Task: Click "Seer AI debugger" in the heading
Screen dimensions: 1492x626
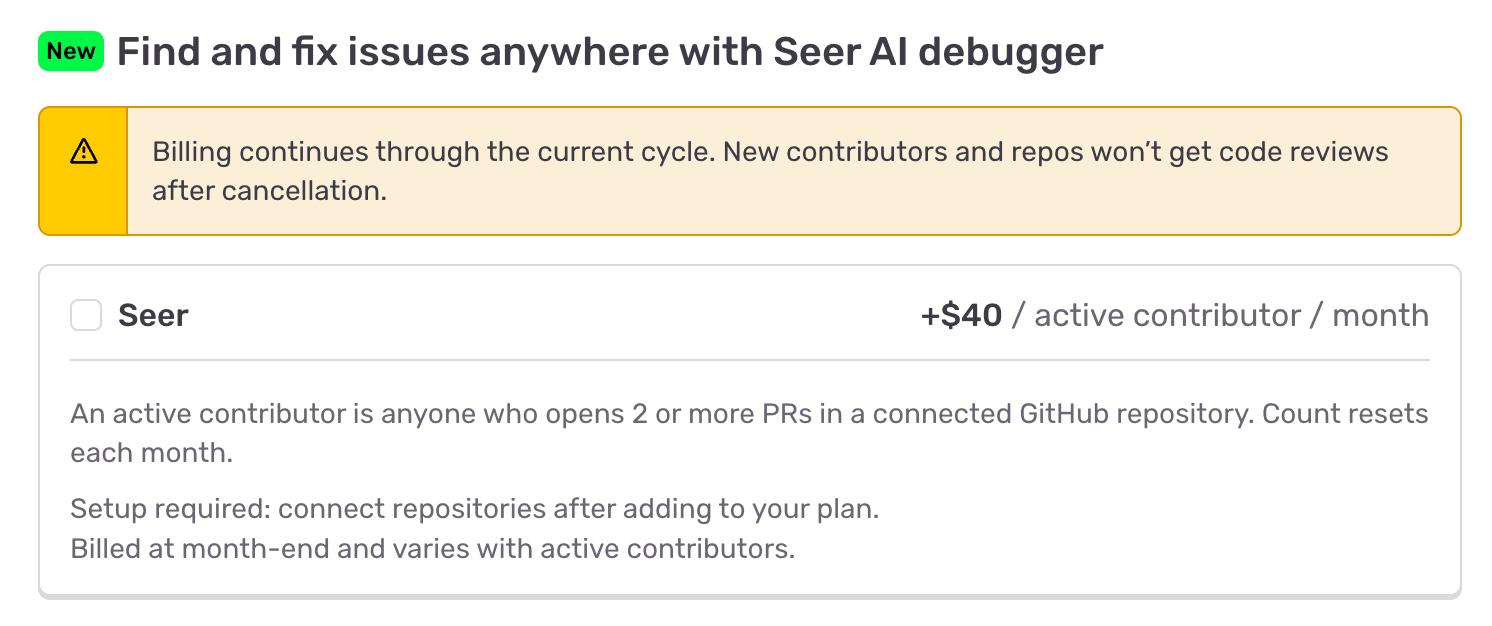Action: (x=938, y=52)
